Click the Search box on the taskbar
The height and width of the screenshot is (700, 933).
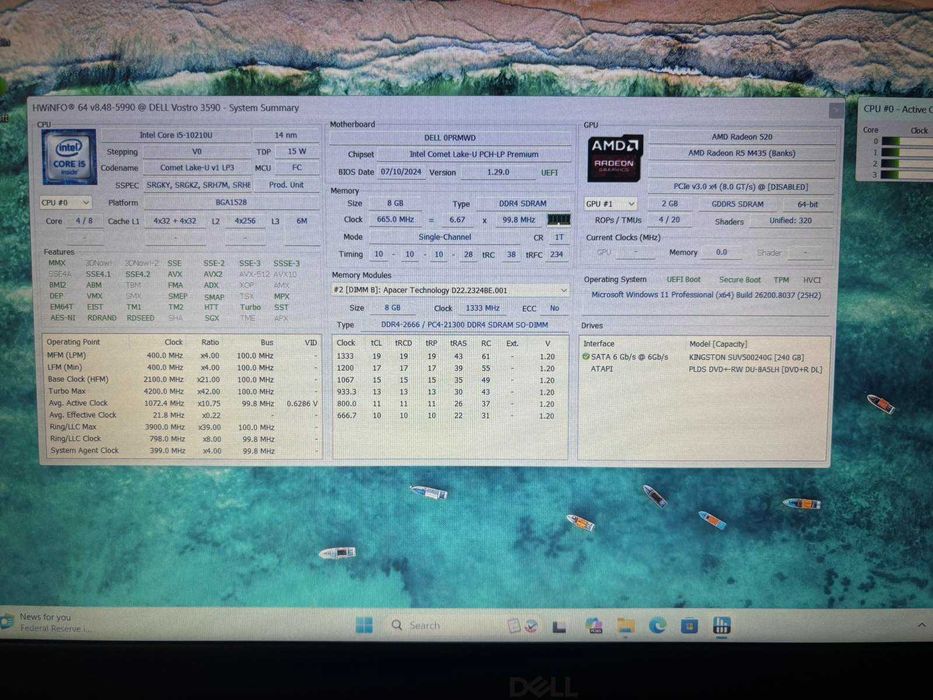(424, 625)
